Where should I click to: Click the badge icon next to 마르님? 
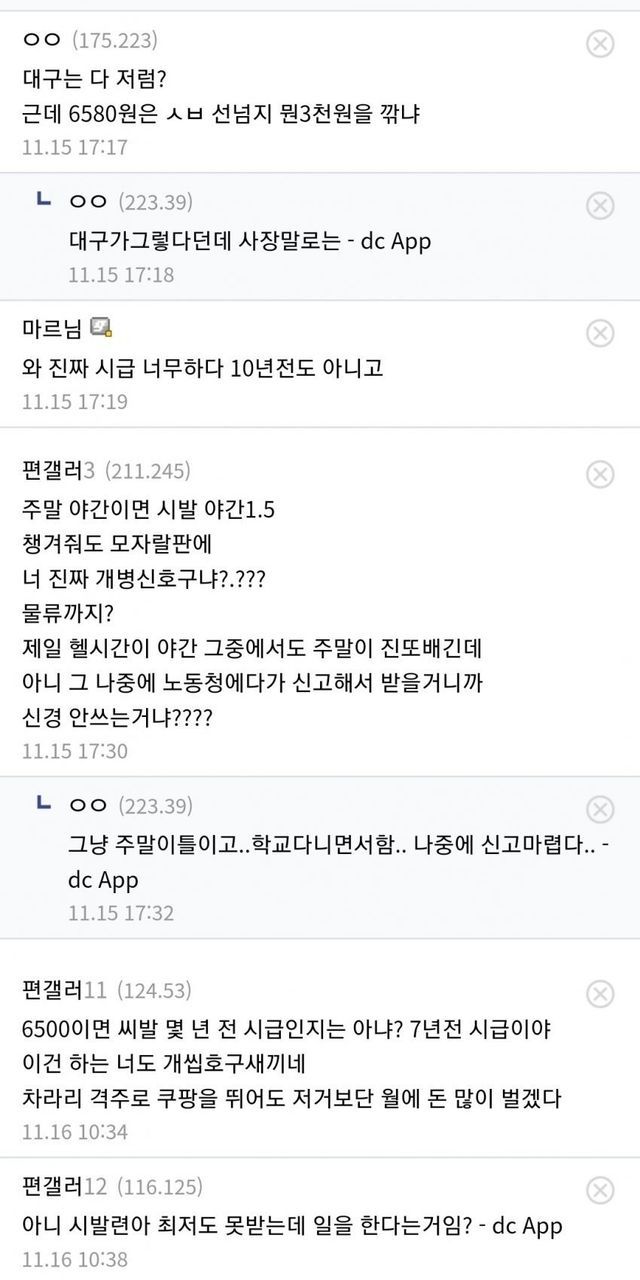pyautogui.click(x=101, y=327)
